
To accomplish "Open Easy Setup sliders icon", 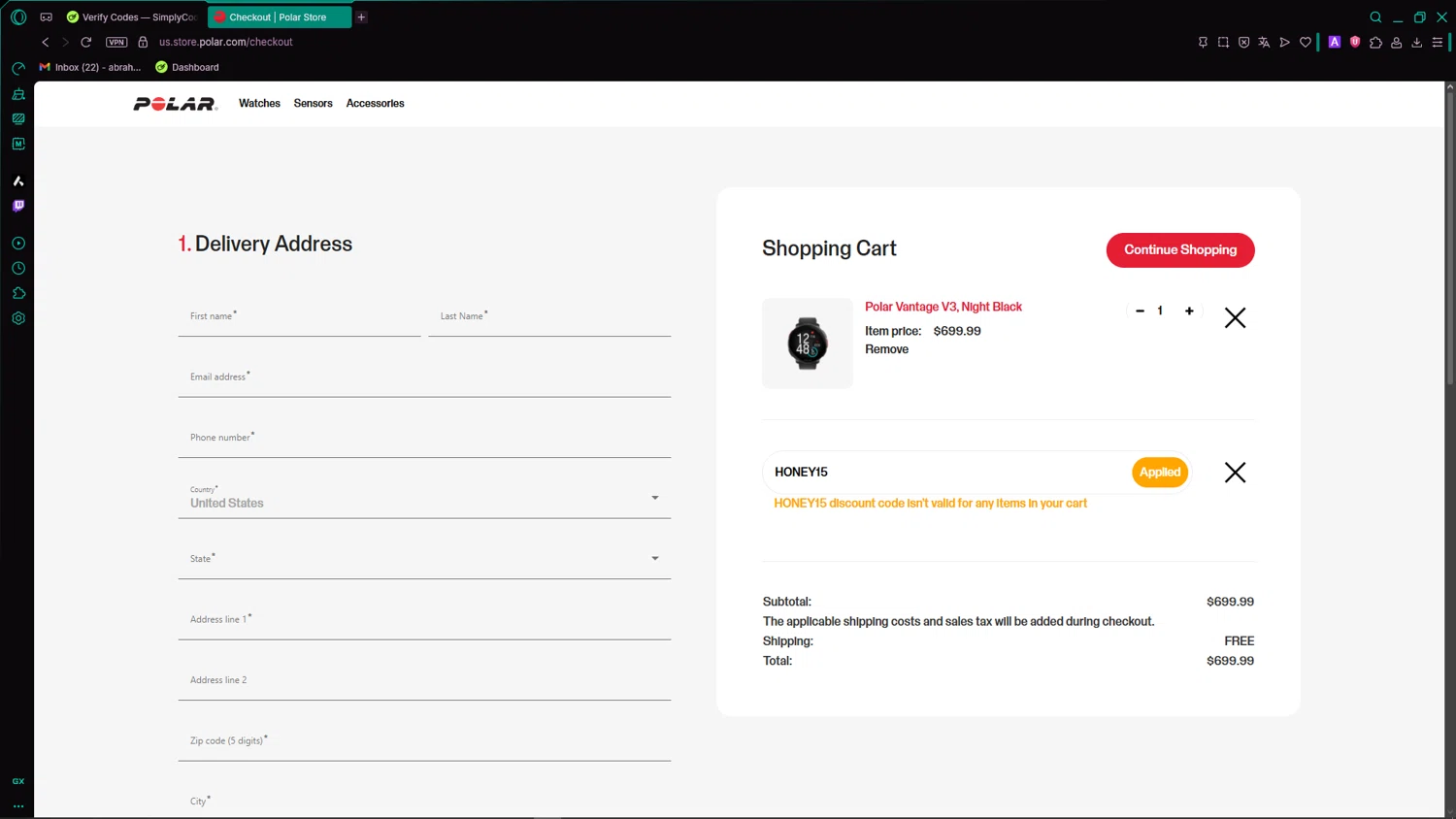I will 1438,42.
